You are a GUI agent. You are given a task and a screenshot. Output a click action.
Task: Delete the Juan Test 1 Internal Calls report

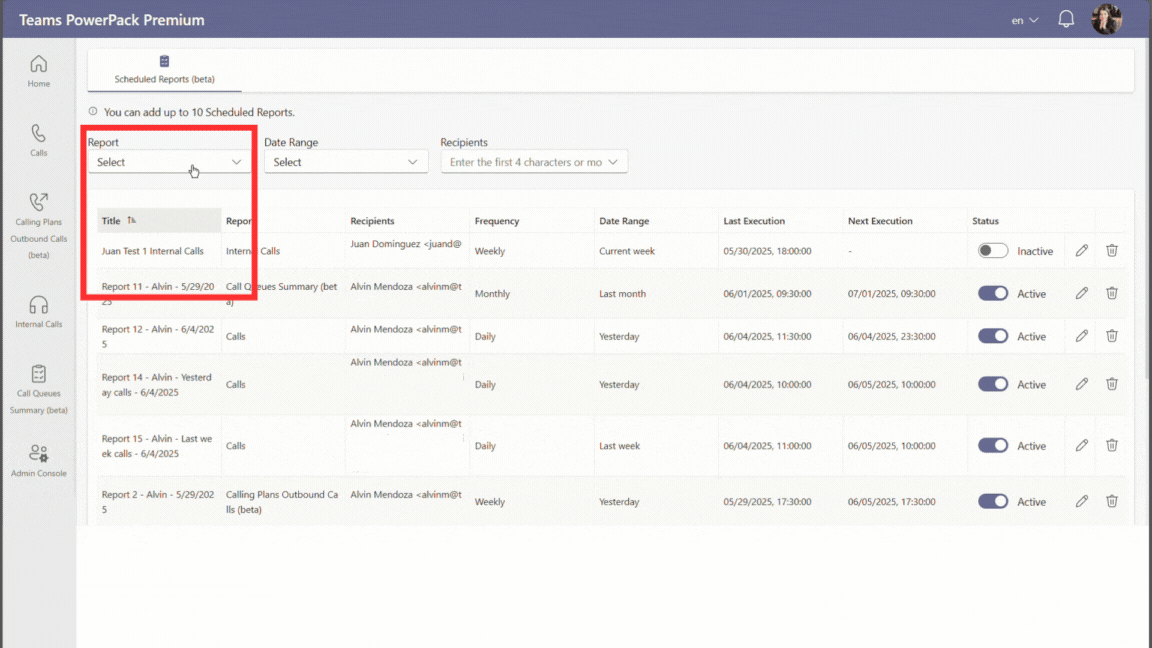(x=1112, y=251)
